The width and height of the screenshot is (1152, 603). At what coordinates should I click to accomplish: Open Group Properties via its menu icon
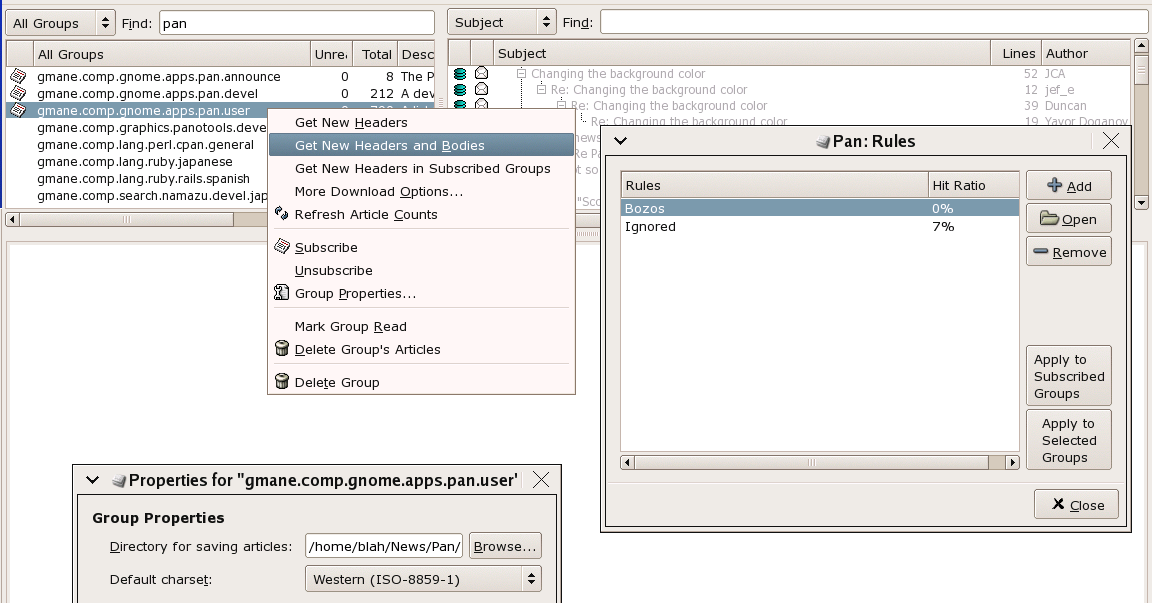pyautogui.click(x=281, y=293)
